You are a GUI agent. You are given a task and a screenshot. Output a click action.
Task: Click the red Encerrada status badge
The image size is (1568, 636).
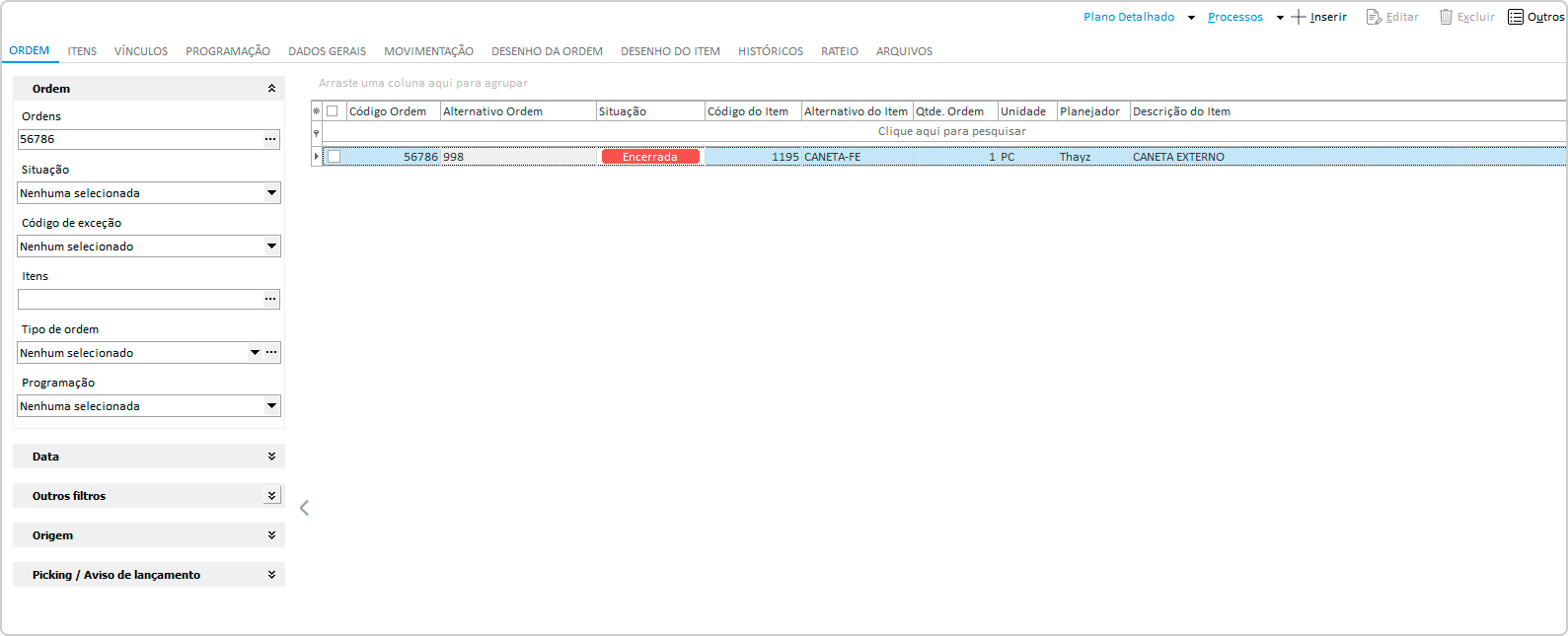tap(650, 157)
